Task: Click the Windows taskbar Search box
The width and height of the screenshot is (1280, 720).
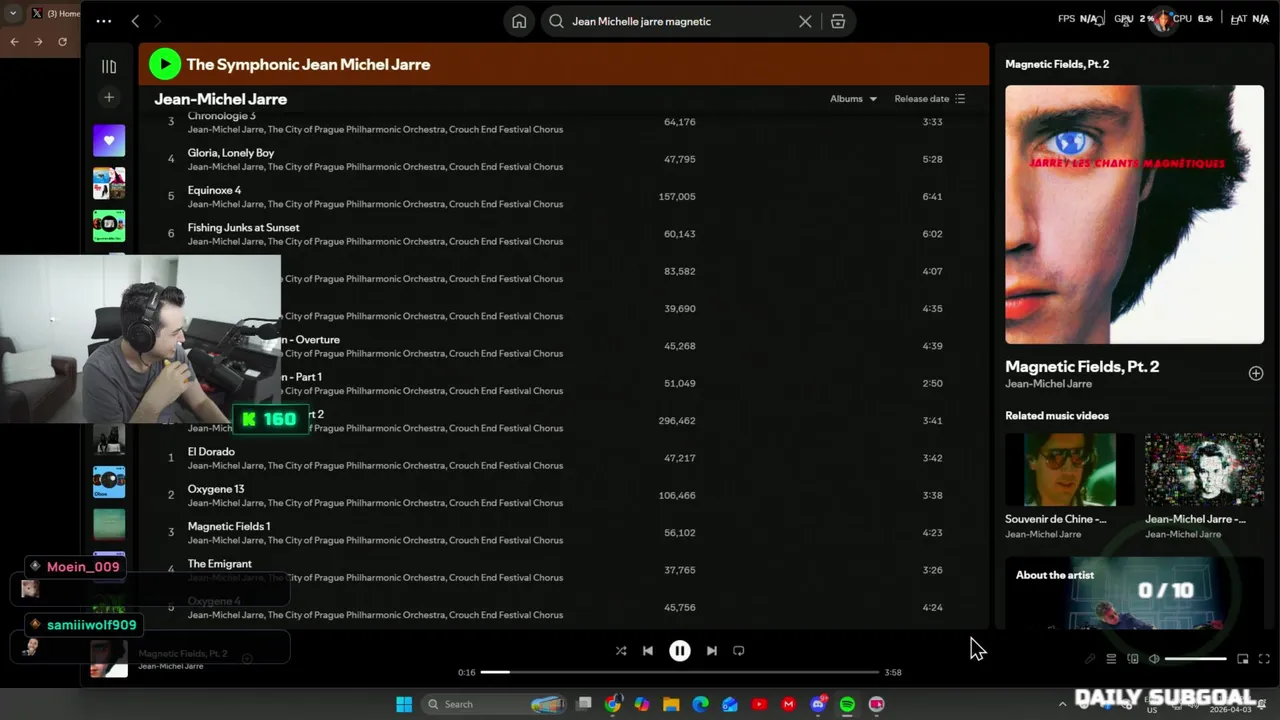Action: click(495, 704)
